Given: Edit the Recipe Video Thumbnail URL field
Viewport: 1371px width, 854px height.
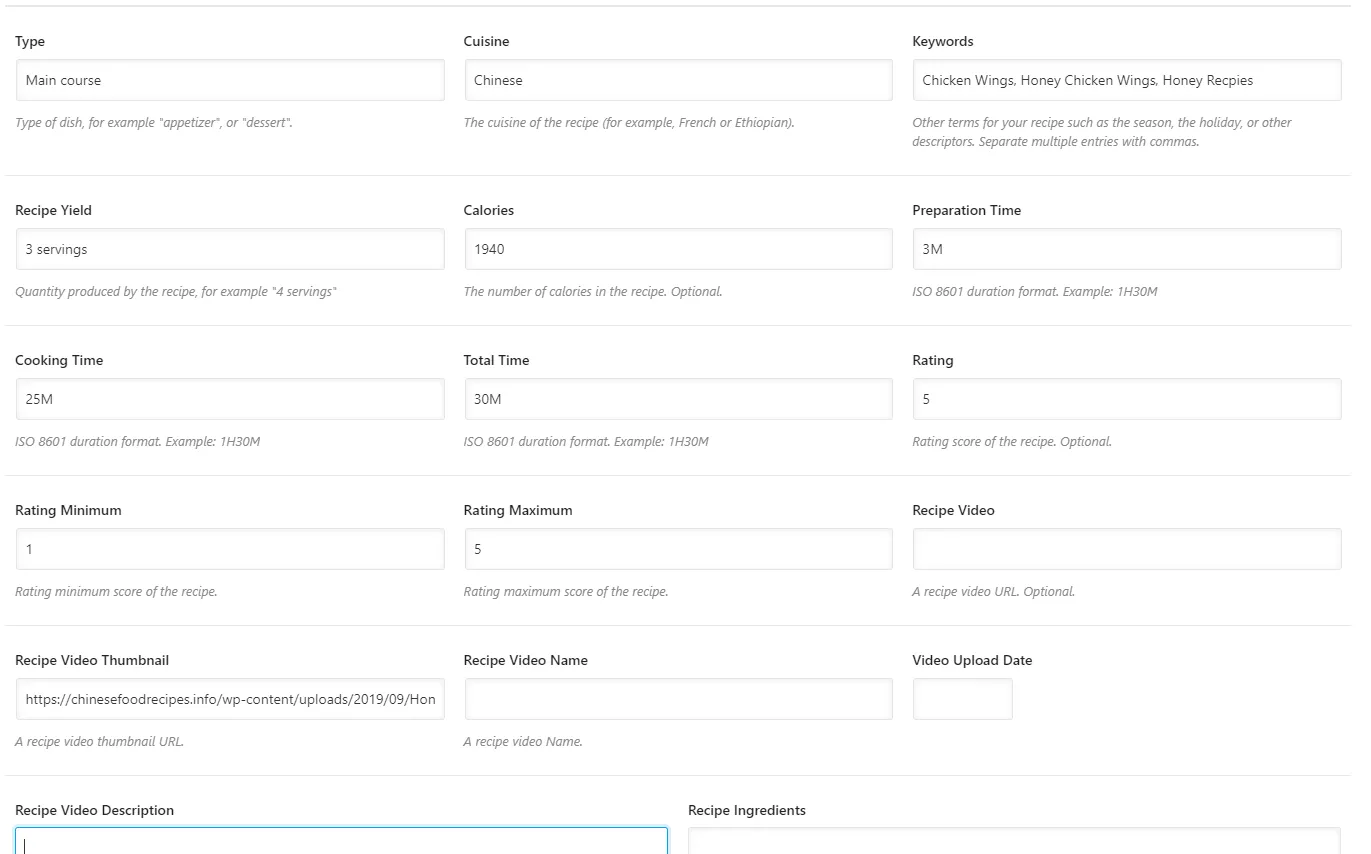Looking at the screenshot, I should pyautogui.click(x=230, y=699).
